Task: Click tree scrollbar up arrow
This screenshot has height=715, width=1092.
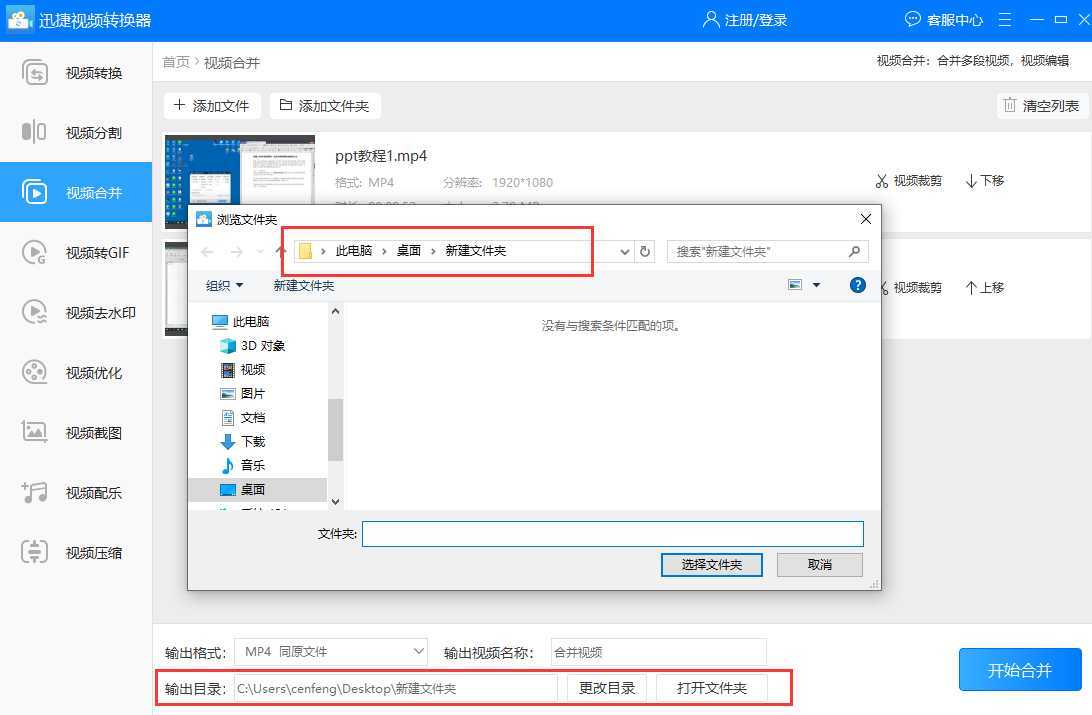Action: coord(336,312)
